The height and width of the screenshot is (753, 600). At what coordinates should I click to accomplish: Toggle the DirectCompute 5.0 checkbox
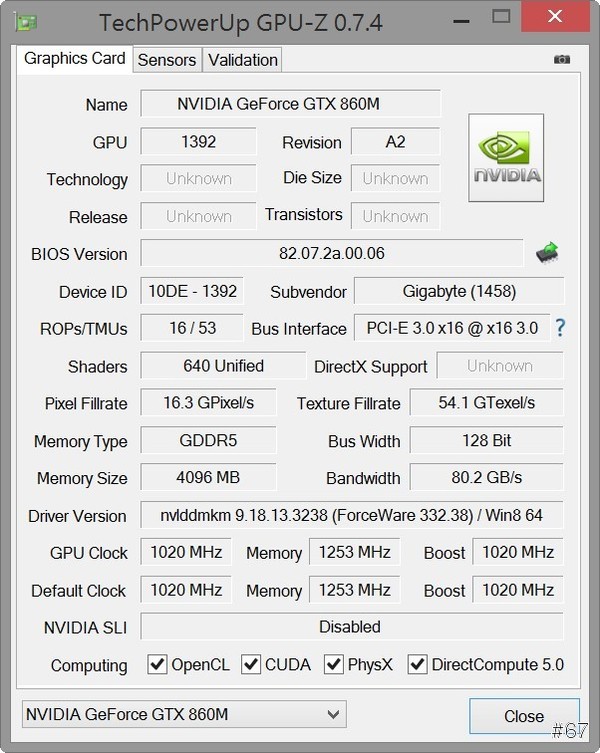tap(417, 665)
